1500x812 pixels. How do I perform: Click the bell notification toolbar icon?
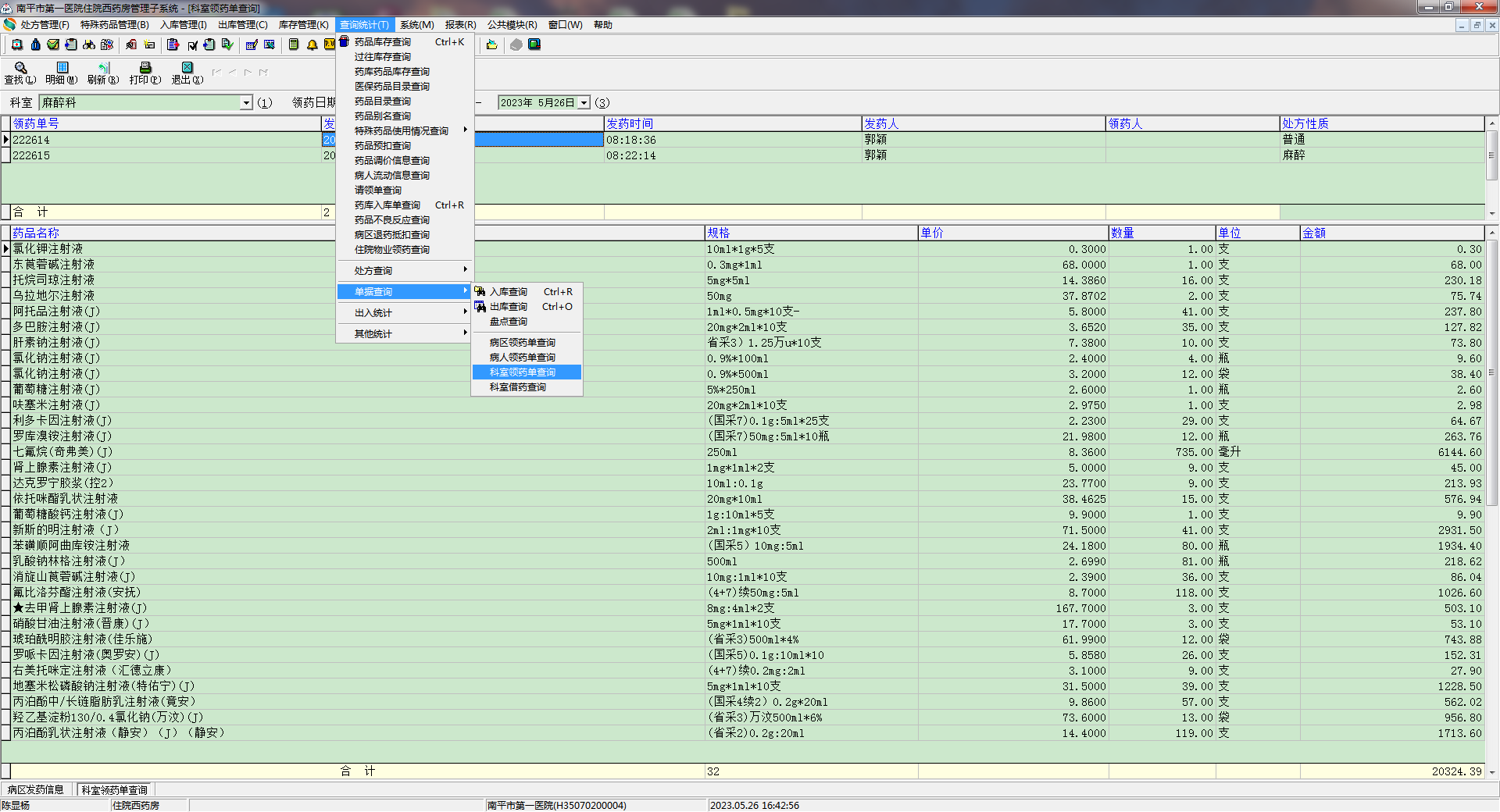tap(312, 45)
